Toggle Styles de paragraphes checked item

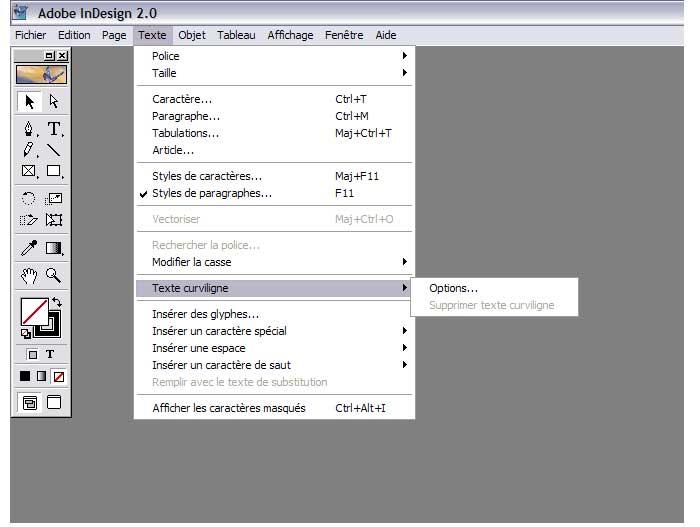tap(274, 193)
